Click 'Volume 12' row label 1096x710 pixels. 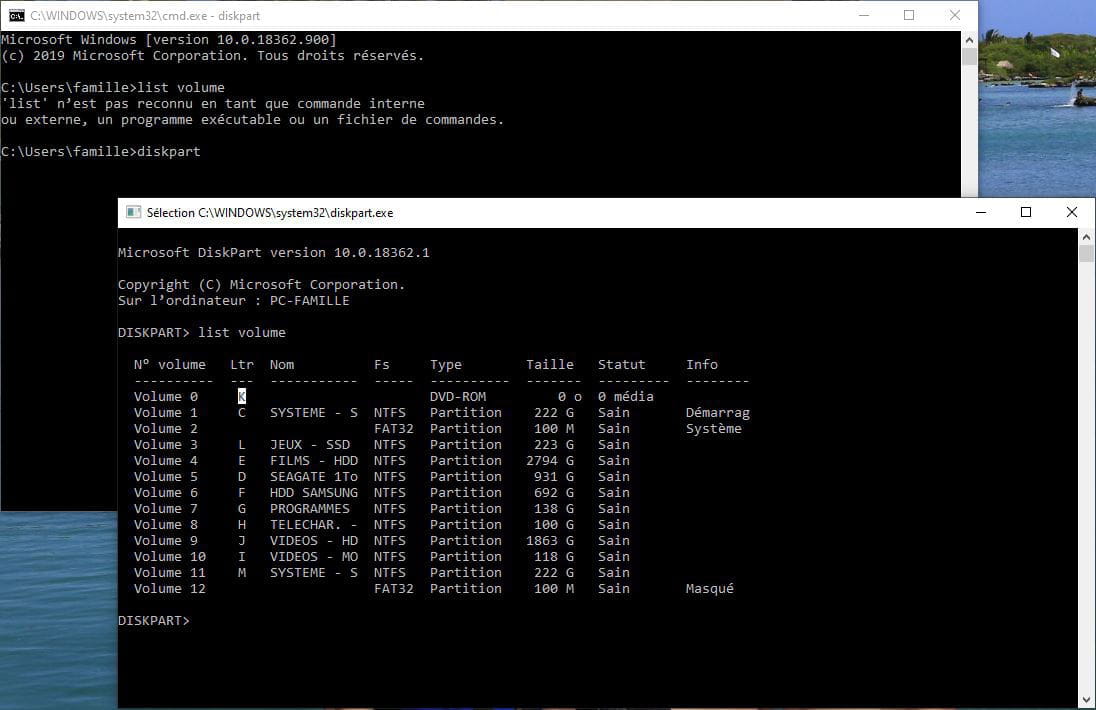170,589
